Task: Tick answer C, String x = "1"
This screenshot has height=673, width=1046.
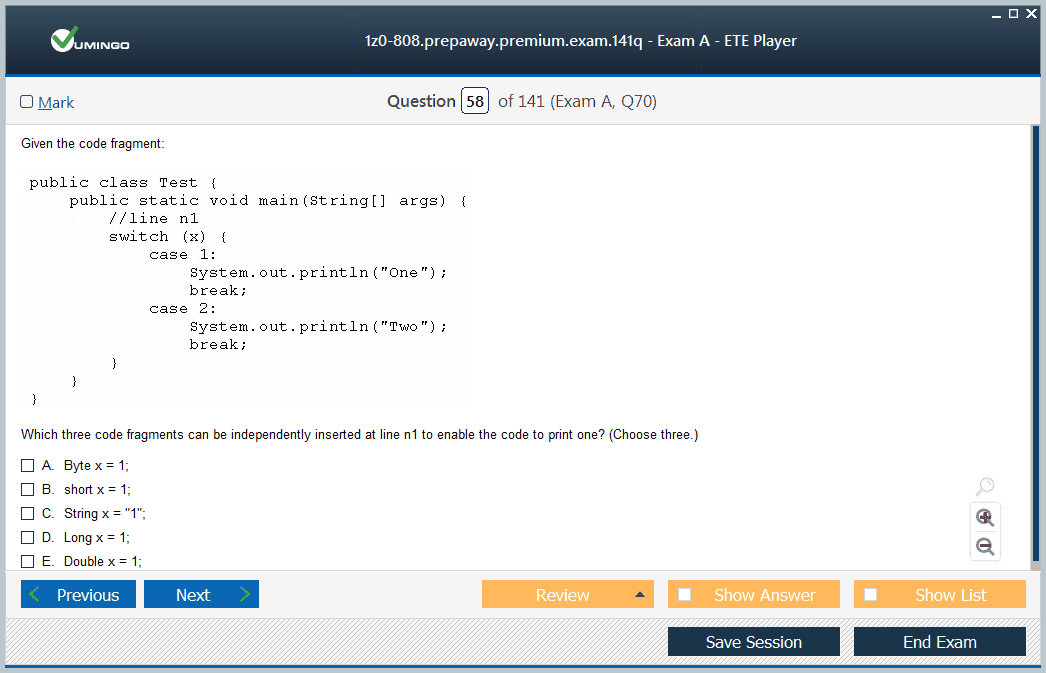Action: [x=28, y=514]
